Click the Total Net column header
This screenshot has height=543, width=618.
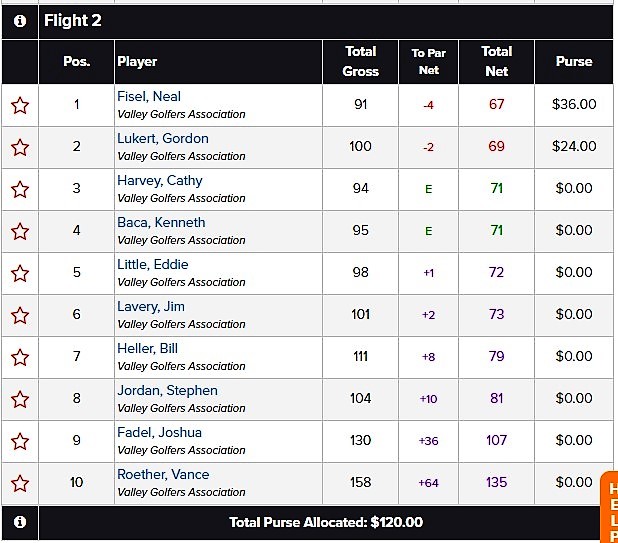coord(496,62)
